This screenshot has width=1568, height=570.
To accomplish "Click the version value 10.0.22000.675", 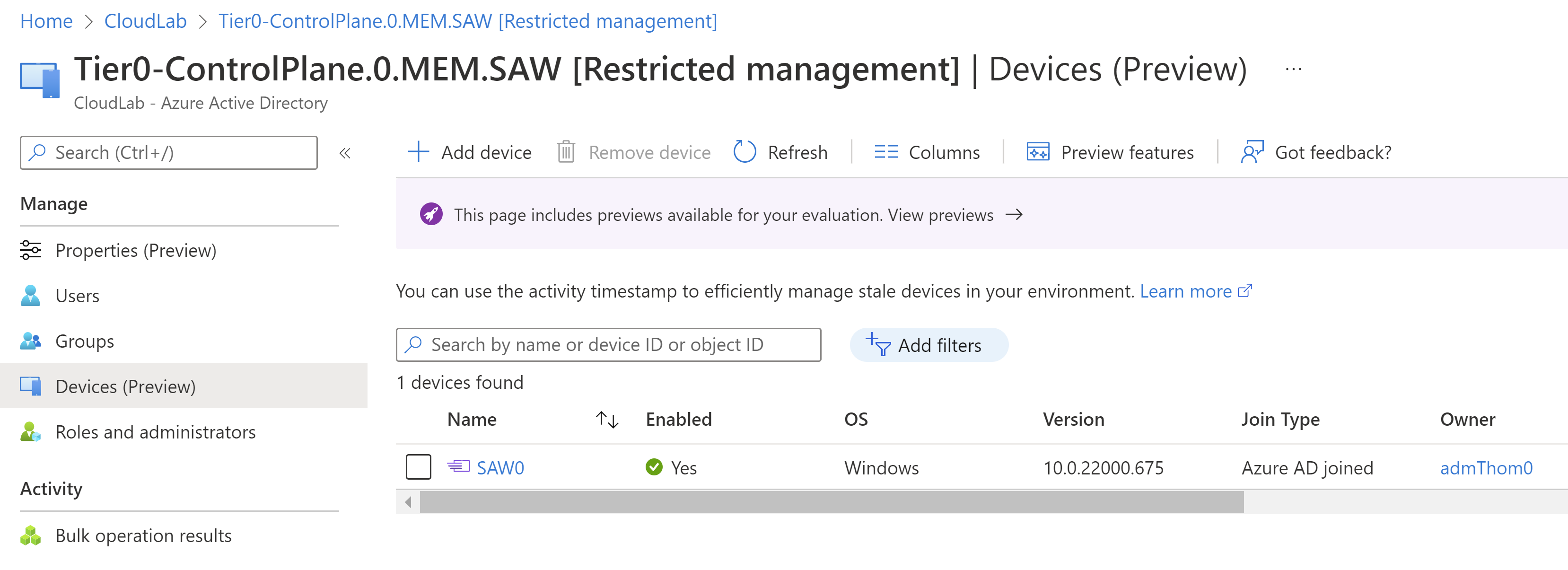I will (1103, 467).
